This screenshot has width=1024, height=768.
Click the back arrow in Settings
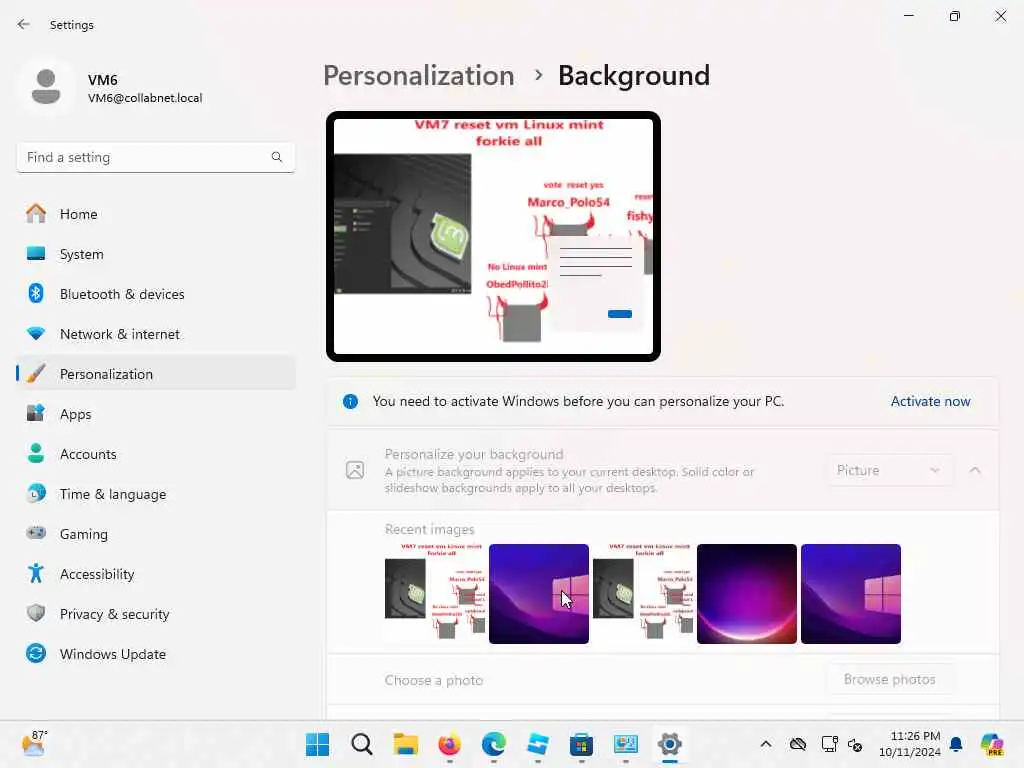pyautogui.click(x=24, y=24)
